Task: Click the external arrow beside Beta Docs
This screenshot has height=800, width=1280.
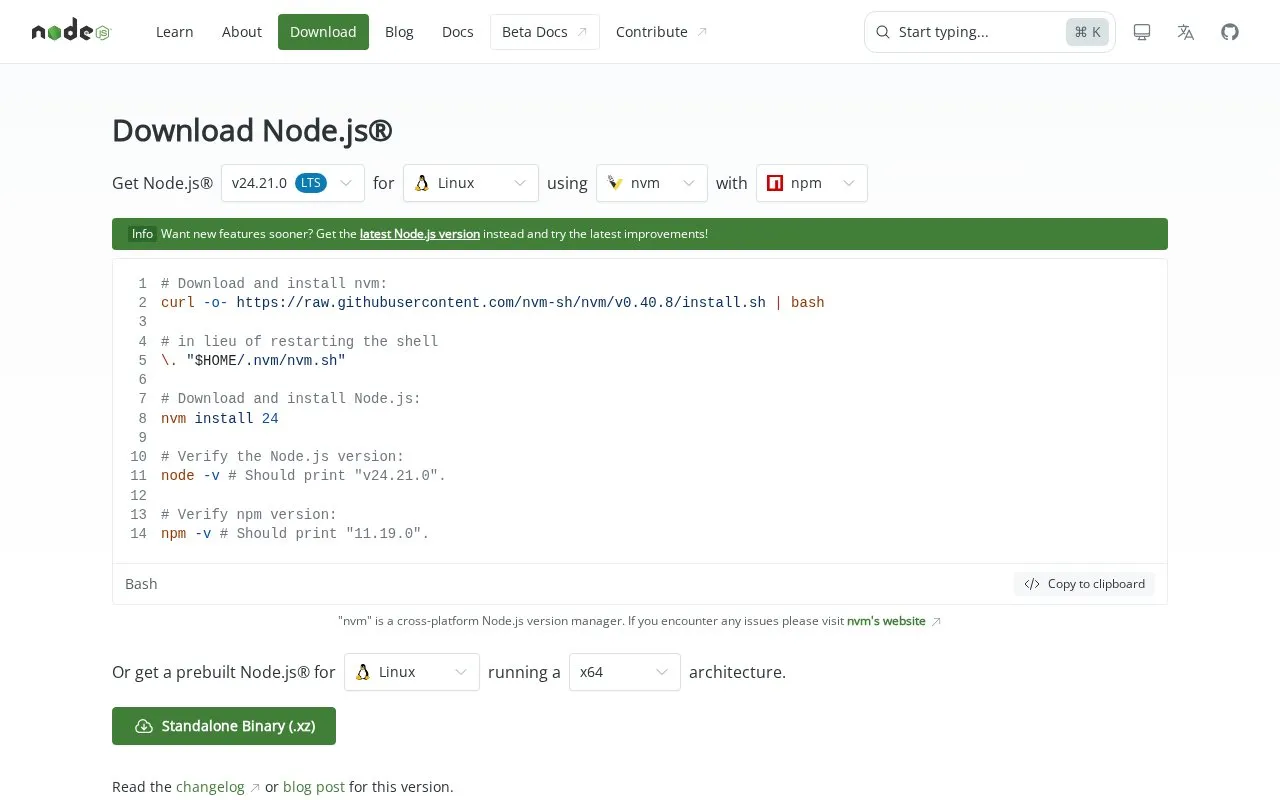Action: pyautogui.click(x=582, y=32)
